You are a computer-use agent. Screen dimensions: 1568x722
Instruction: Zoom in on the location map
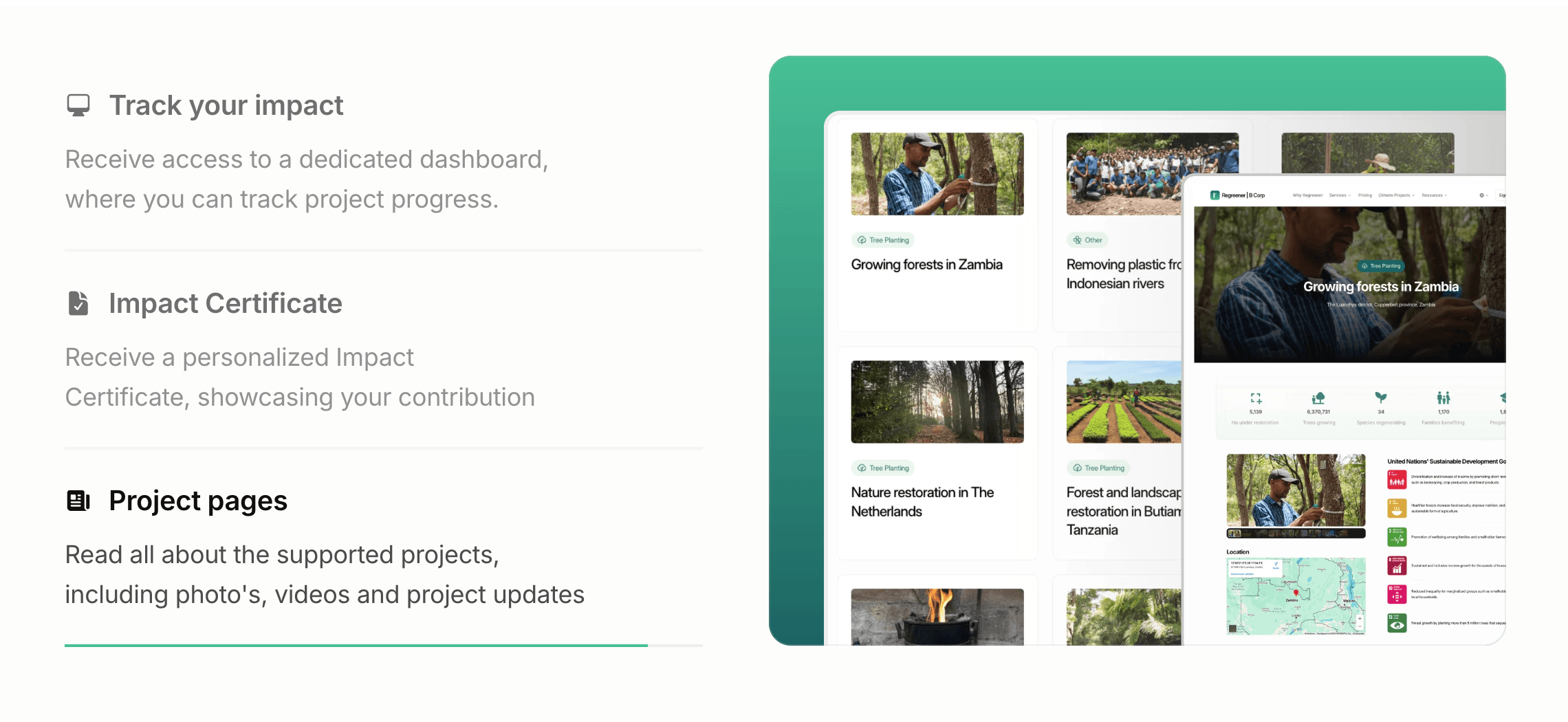pyautogui.click(x=1360, y=619)
